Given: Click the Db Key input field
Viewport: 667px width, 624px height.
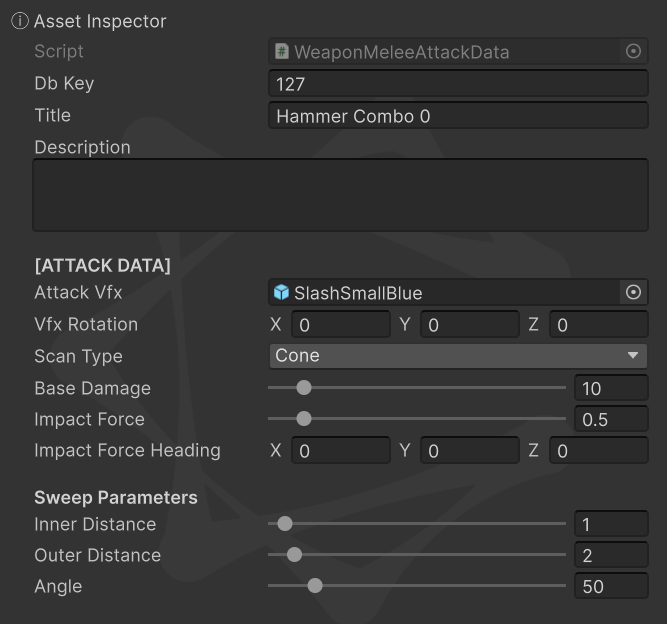Looking at the screenshot, I should [458, 84].
